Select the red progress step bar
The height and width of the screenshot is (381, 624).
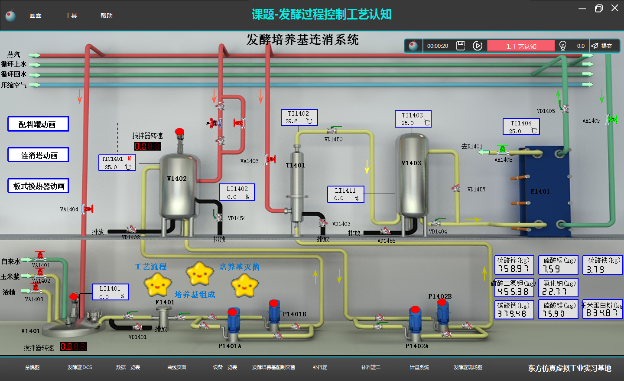[x=521, y=46]
